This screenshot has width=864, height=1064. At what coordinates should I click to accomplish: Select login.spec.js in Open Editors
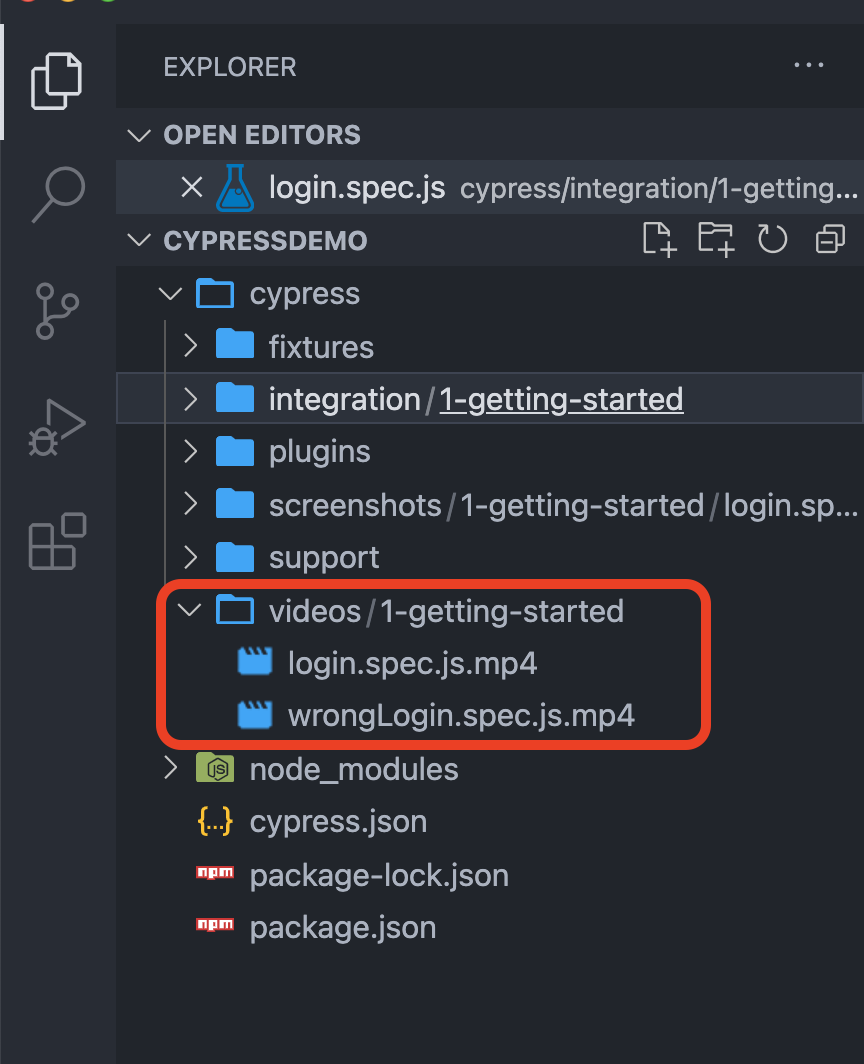click(x=356, y=188)
